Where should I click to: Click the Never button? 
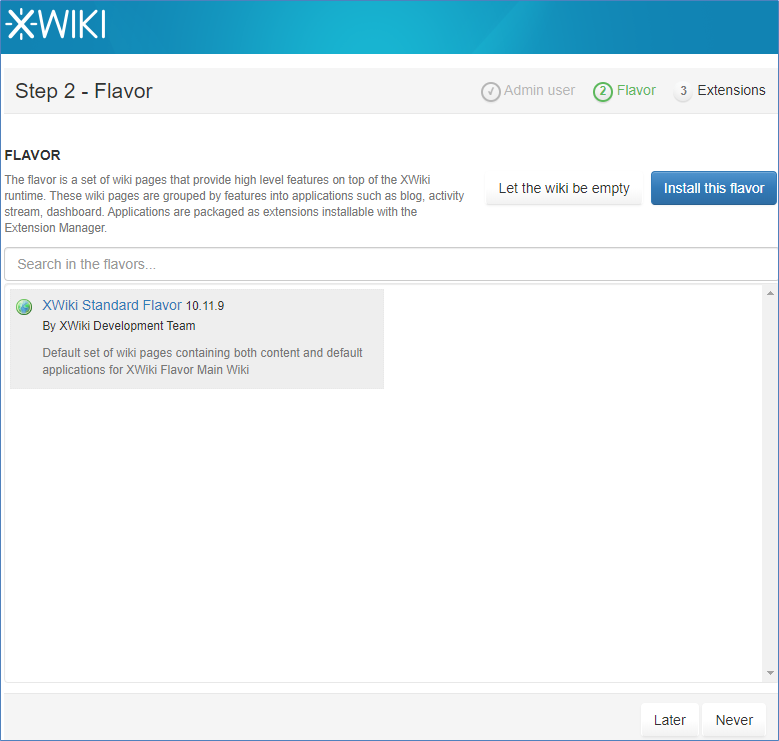(x=734, y=720)
